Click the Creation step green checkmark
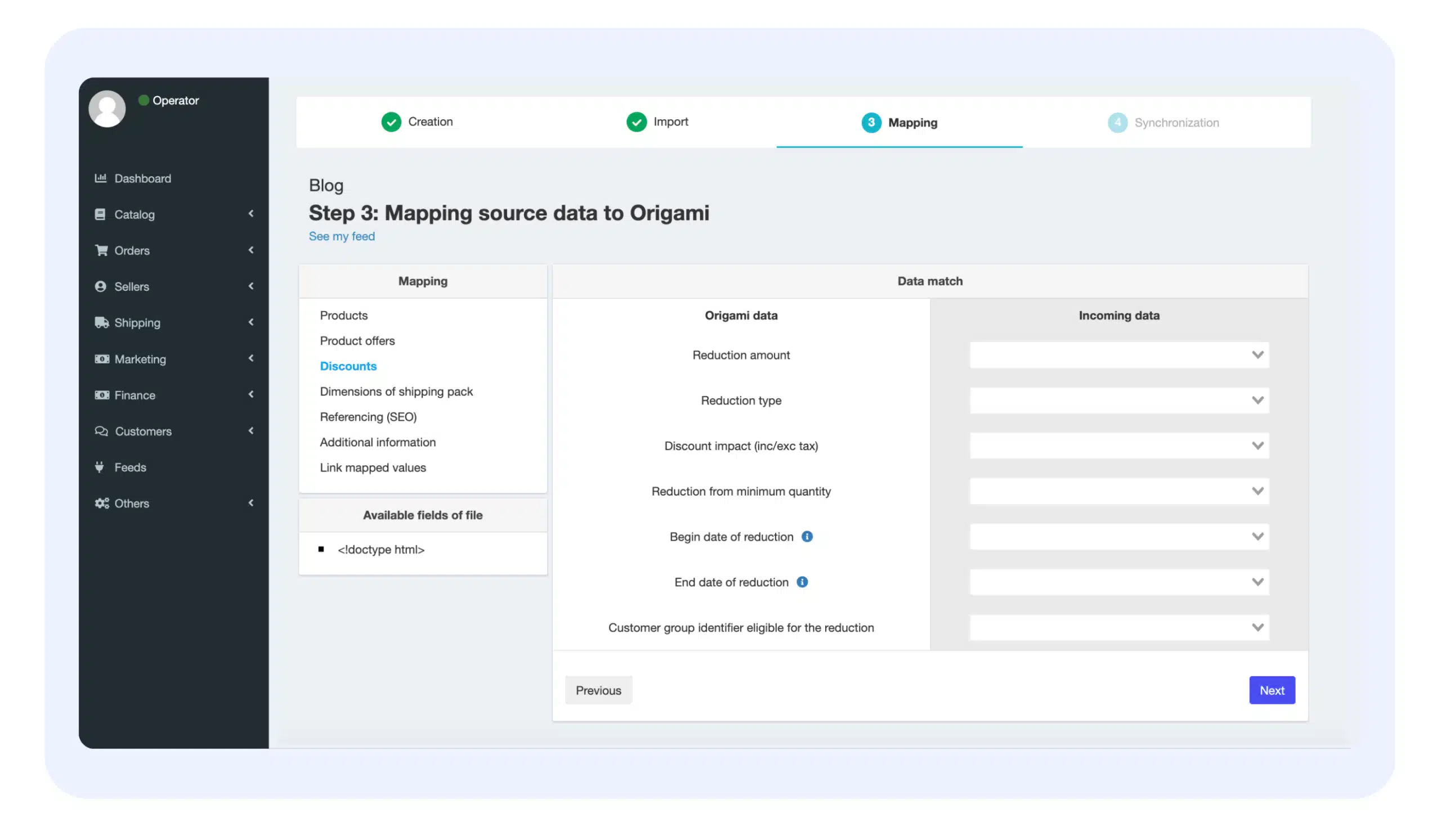1441x840 pixels. point(391,122)
